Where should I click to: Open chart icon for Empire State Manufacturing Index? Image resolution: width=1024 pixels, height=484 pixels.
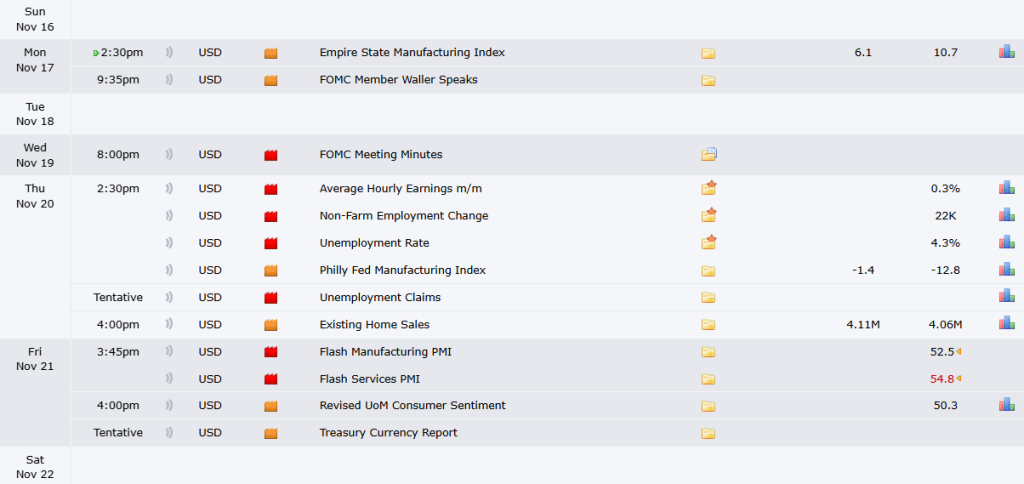(x=1006, y=52)
